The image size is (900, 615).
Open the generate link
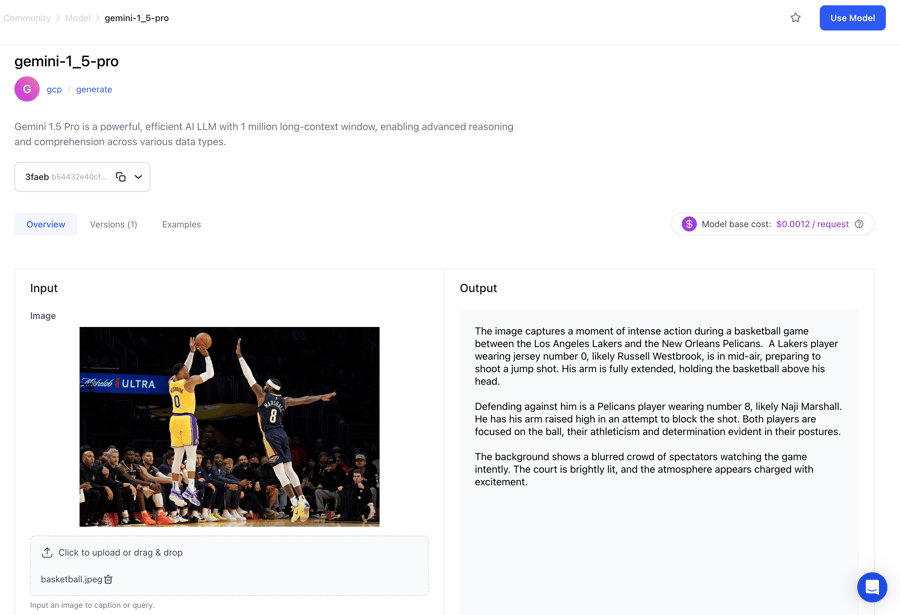[x=94, y=89]
